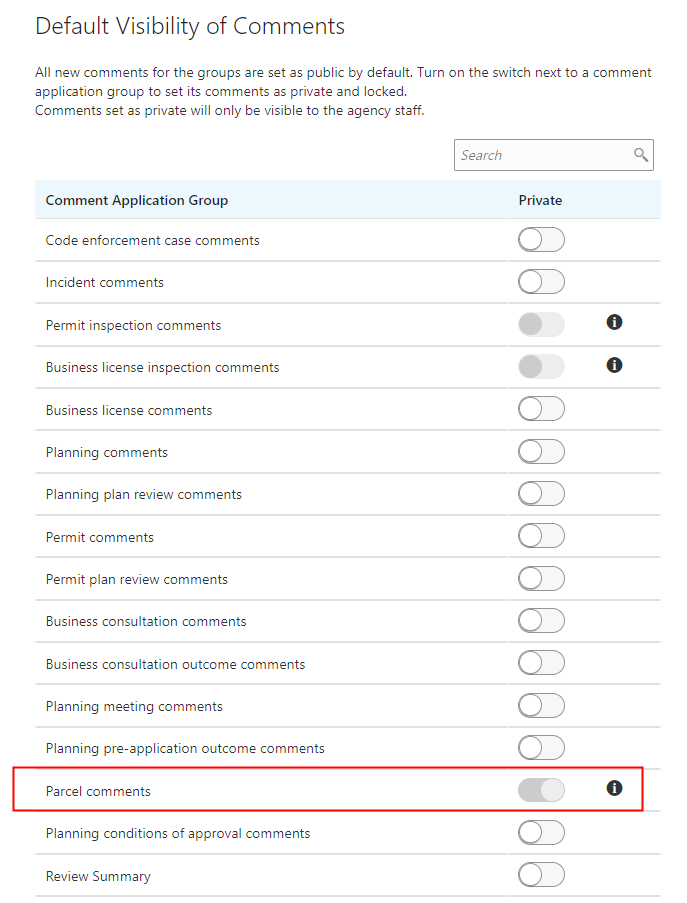Toggle Permit plan review comments private switch

coord(541,579)
